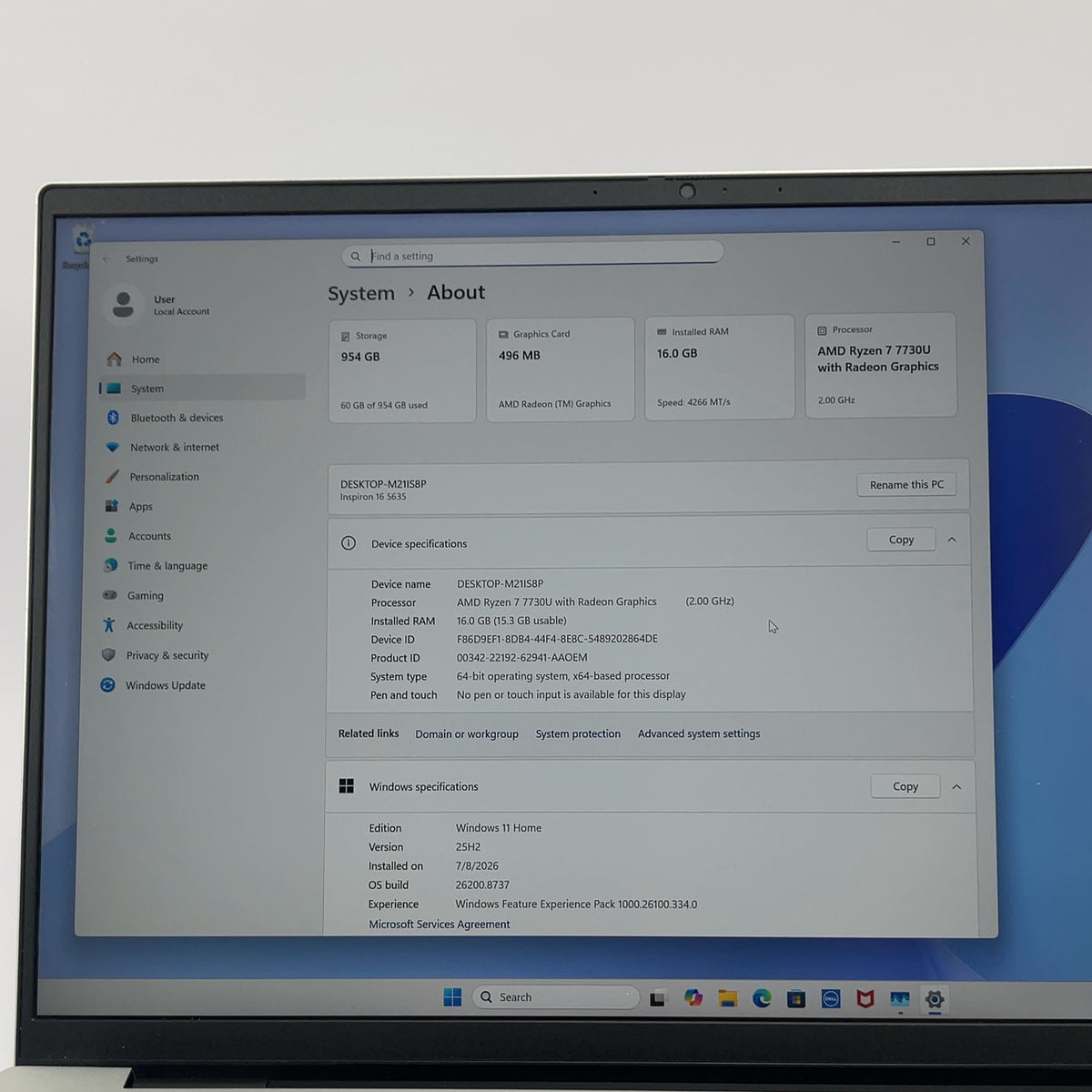Launch Copilot from the taskbar
The height and width of the screenshot is (1092, 1092).
pos(693,998)
